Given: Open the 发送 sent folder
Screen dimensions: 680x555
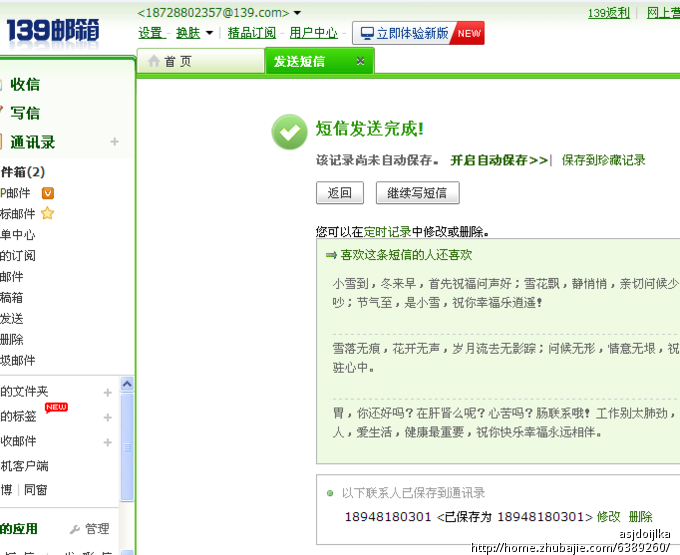Looking at the screenshot, I should (12, 319).
